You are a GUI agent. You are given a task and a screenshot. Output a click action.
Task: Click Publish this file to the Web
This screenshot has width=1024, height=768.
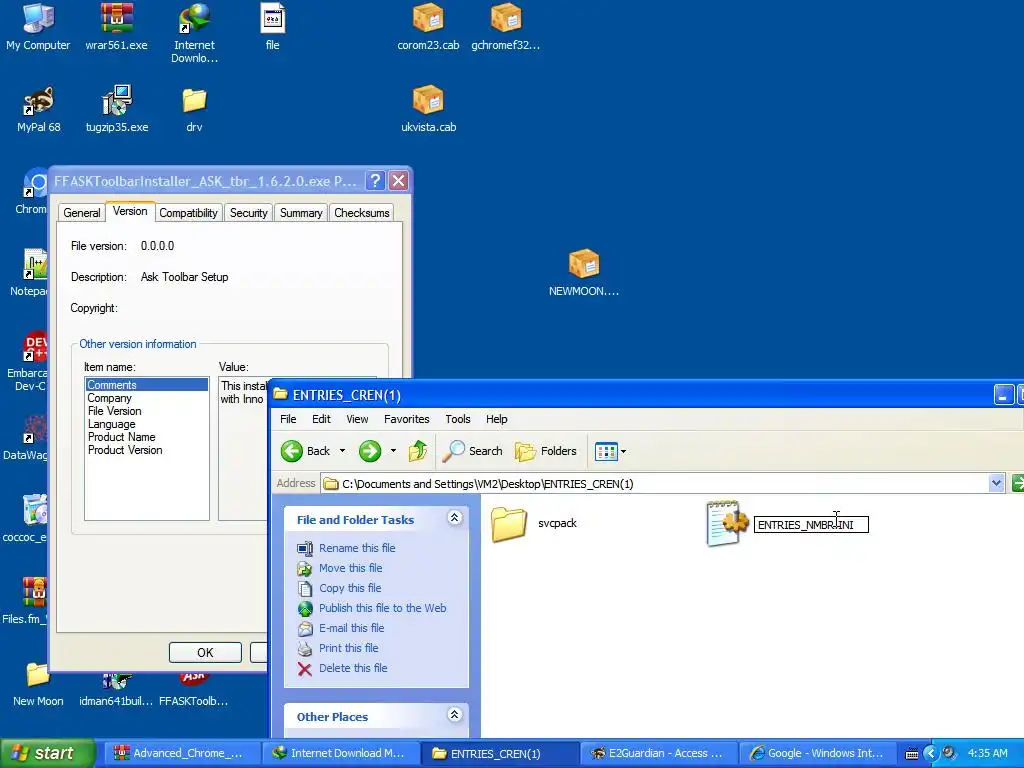pos(382,608)
